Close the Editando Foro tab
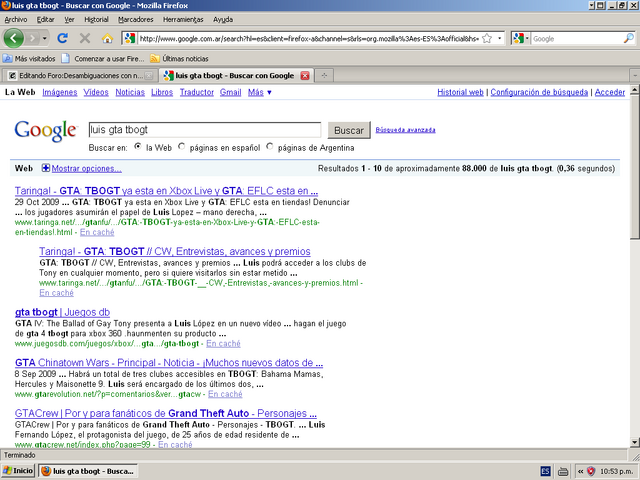The width and height of the screenshot is (640, 480). pyautogui.click(x=149, y=76)
